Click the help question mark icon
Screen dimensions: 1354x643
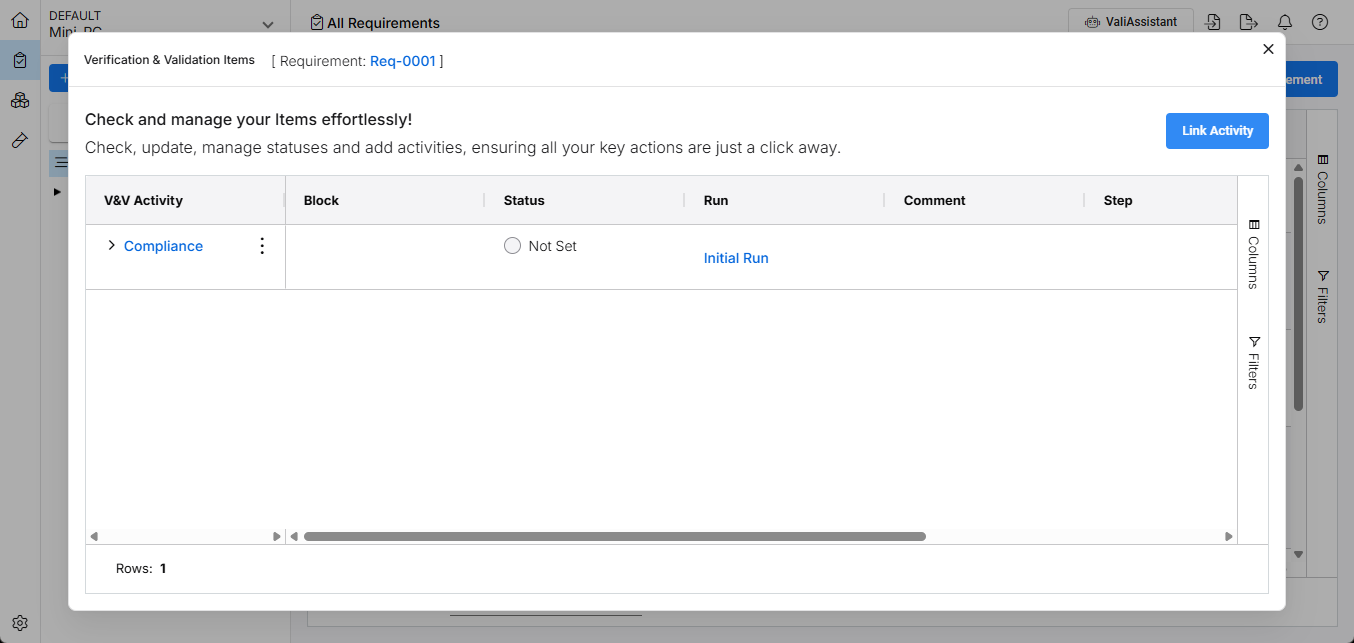(x=1320, y=22)
